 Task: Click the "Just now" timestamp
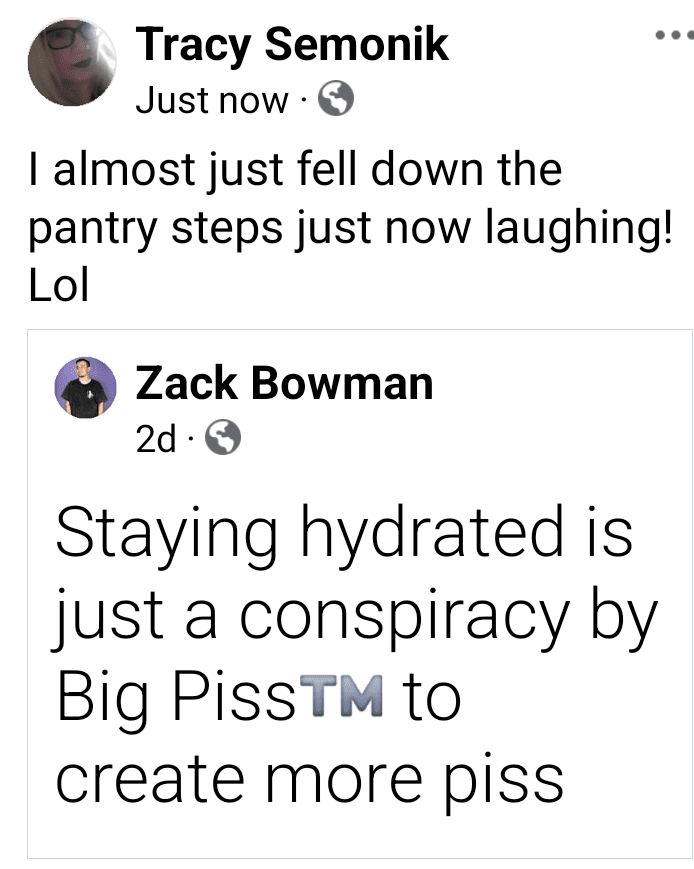(x=211, y=100)
